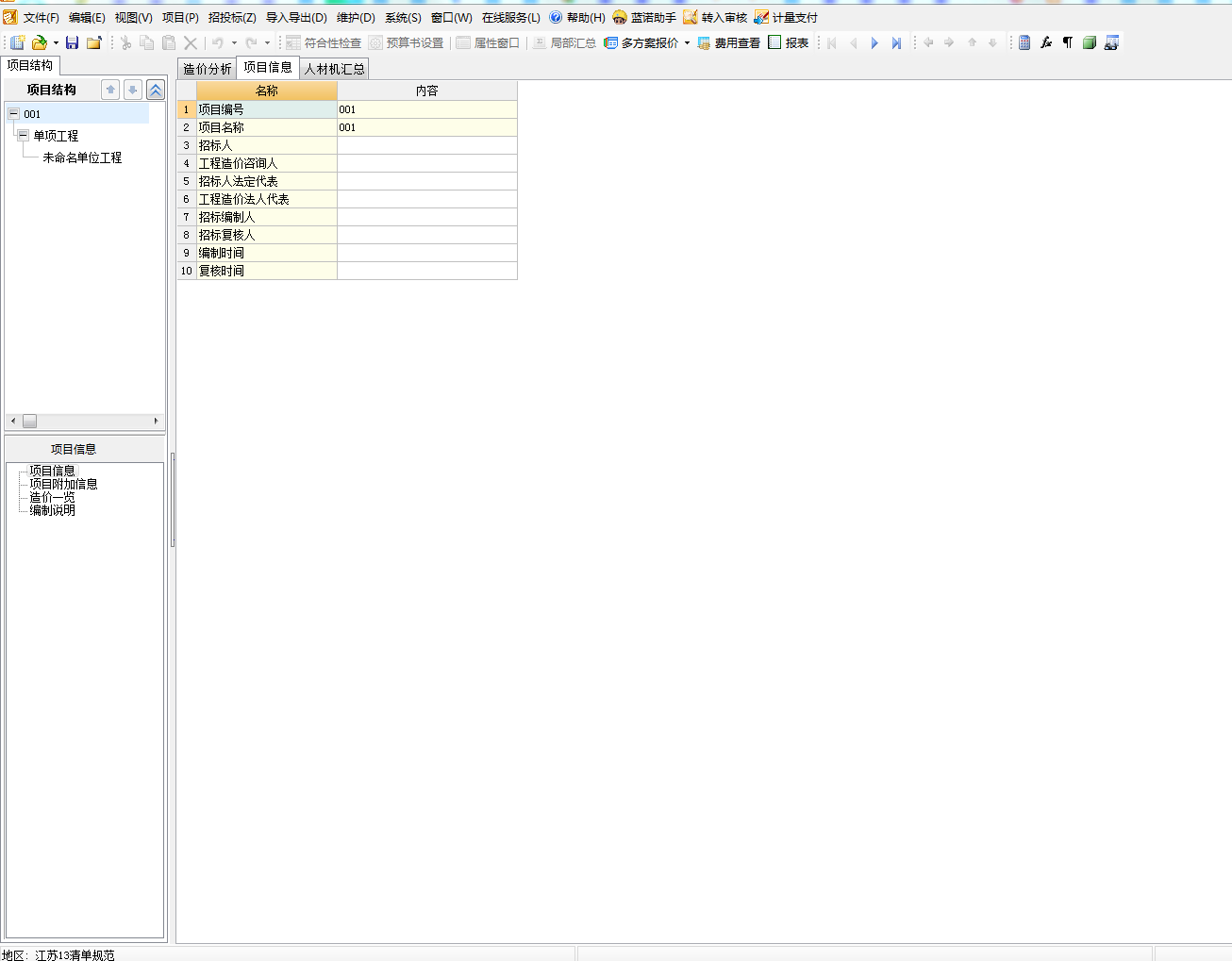Click the toolbar move-up arrow icon

[x=972, y=42]
